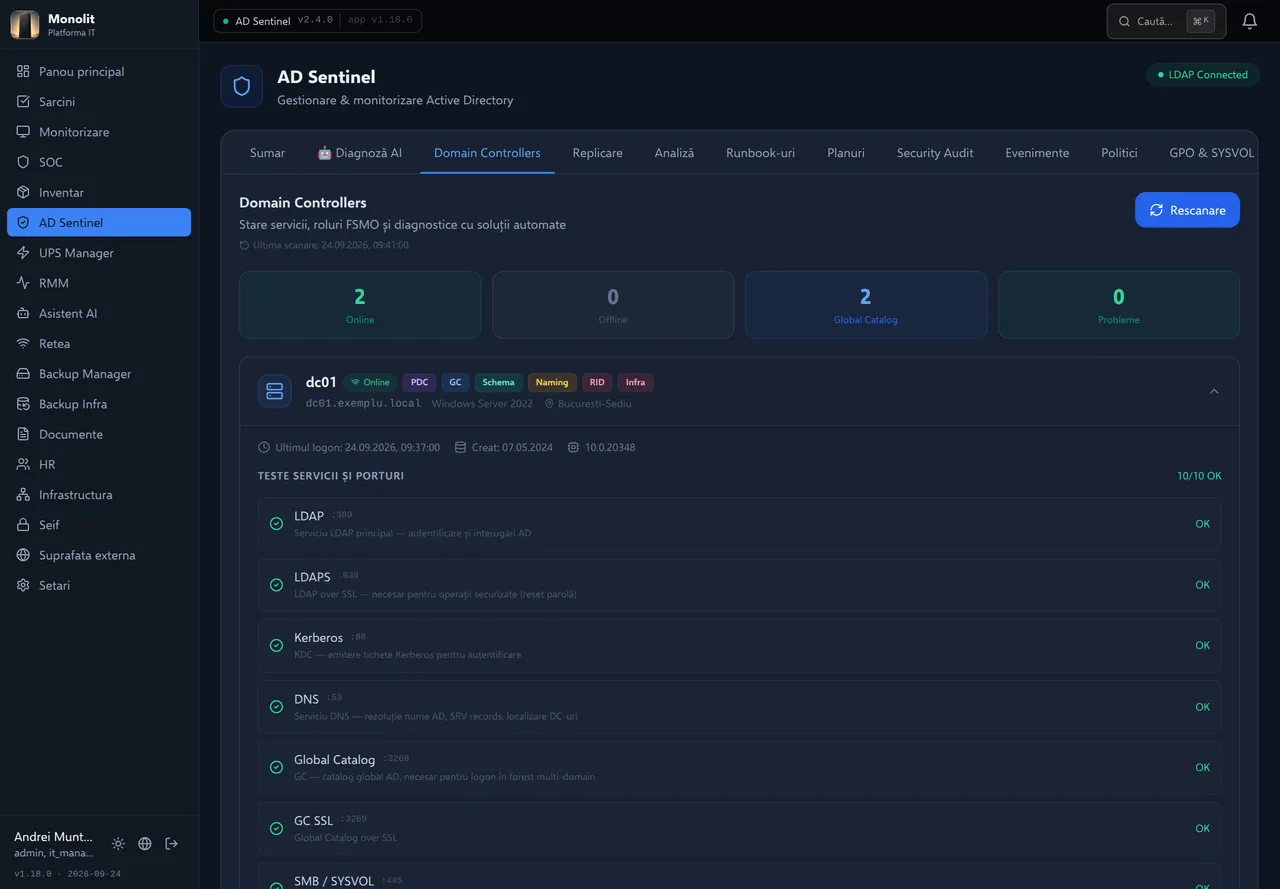
Task: Click Andrei Munt... user profile name
Action: [53, 837]
